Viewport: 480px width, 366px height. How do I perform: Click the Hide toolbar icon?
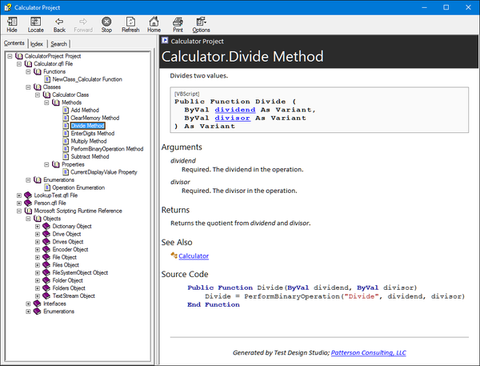coord(12,25)
